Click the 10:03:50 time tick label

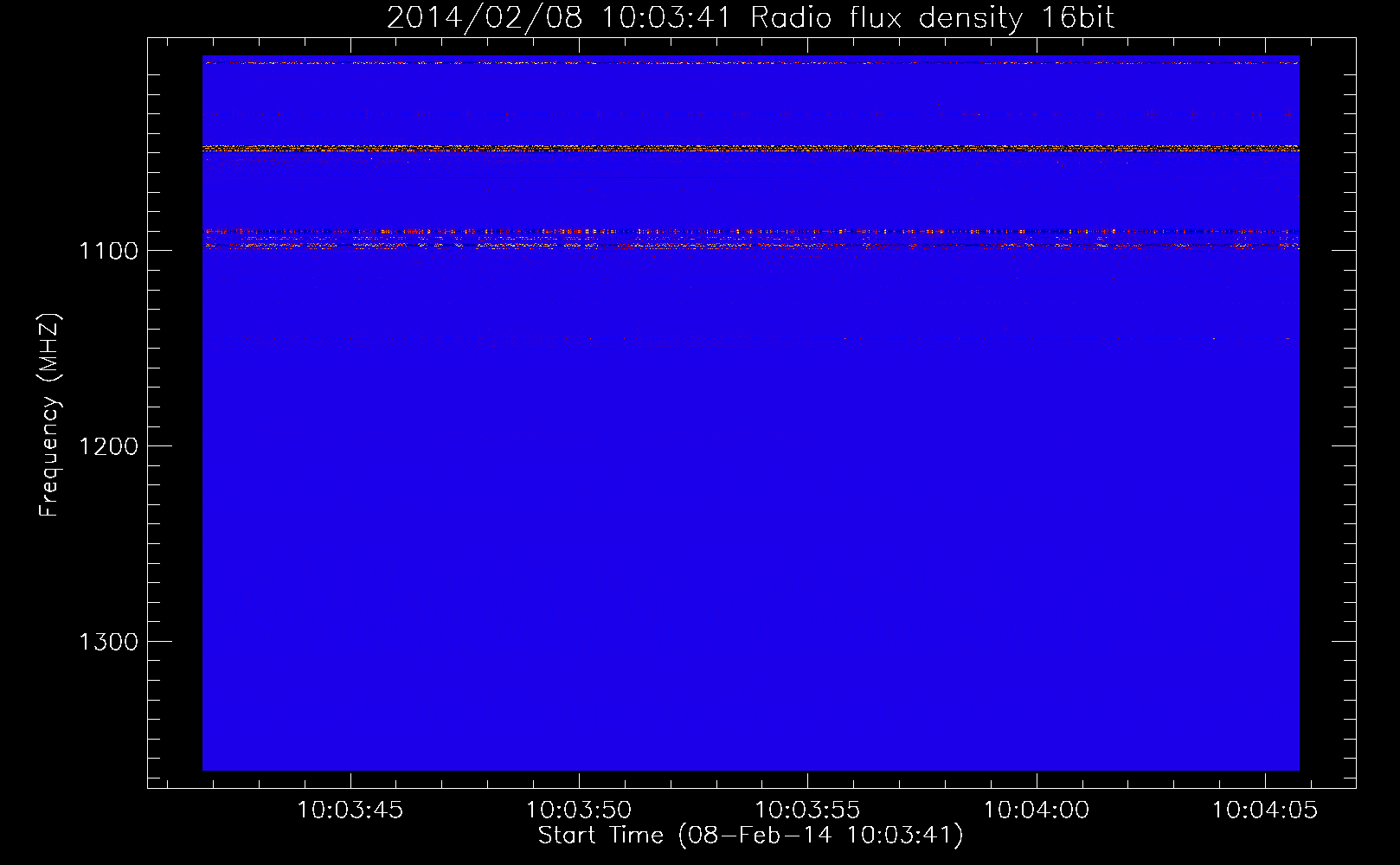[x=579, y=811]
